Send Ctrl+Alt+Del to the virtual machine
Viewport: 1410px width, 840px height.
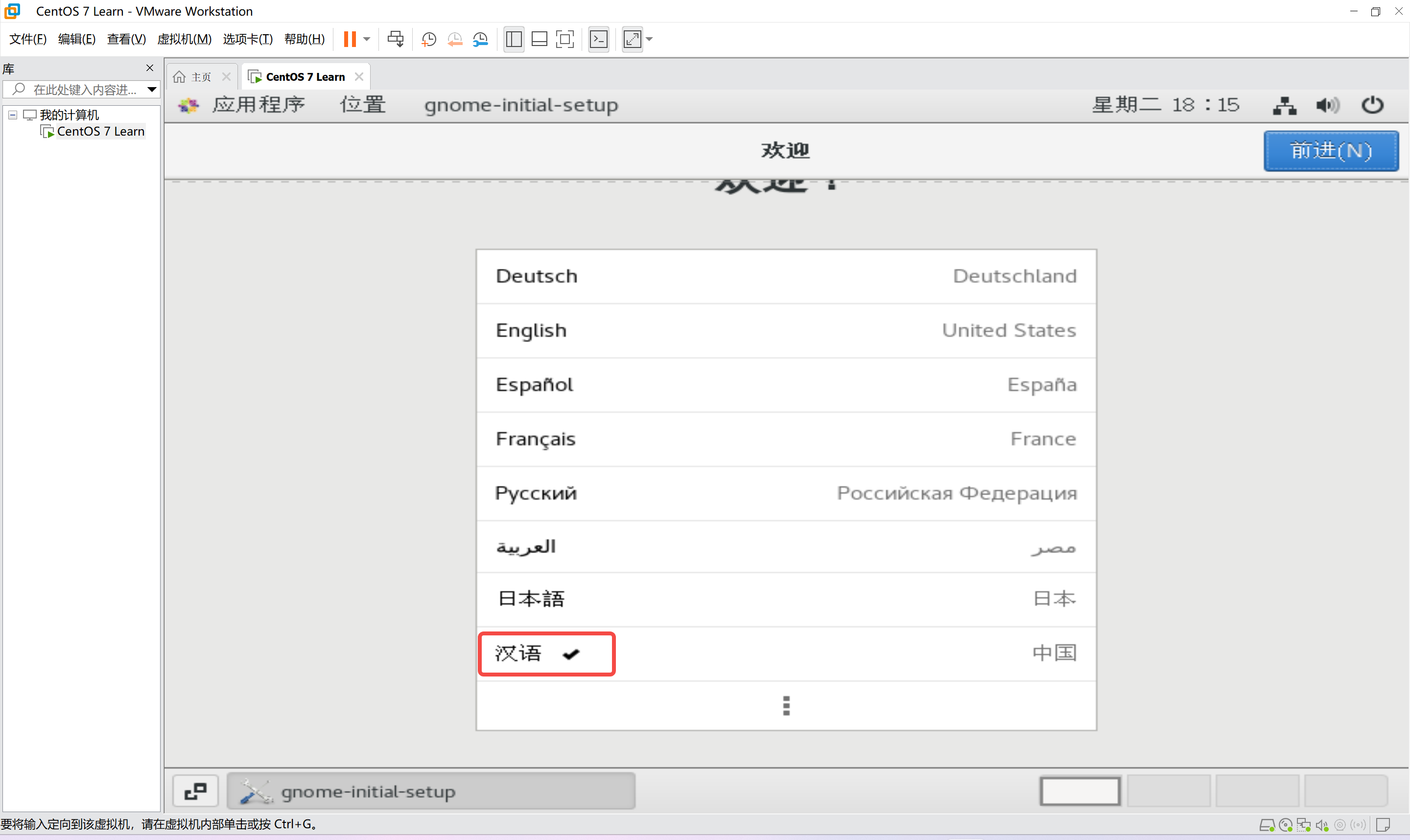tap(395, 39)
